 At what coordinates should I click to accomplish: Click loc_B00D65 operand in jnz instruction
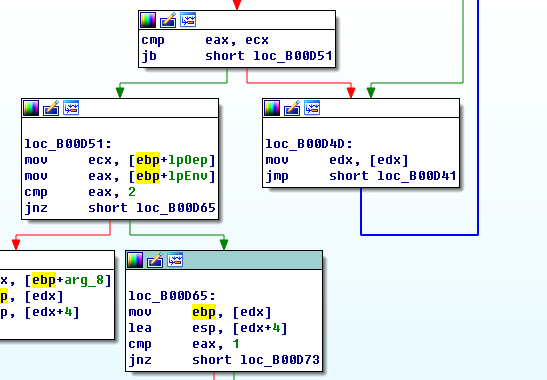pyautogui.click(x=176, y=208)
